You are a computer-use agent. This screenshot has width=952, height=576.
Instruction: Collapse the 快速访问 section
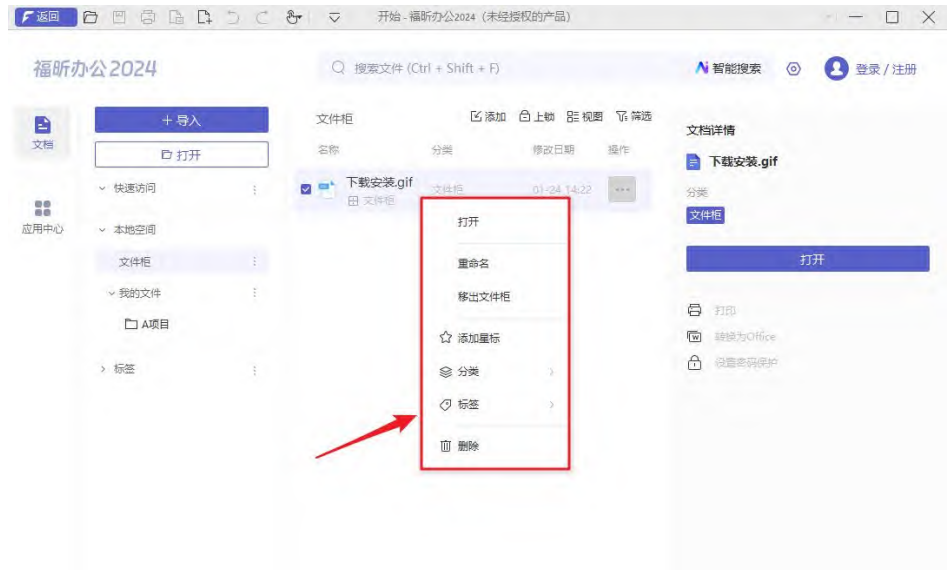[102, 188]
